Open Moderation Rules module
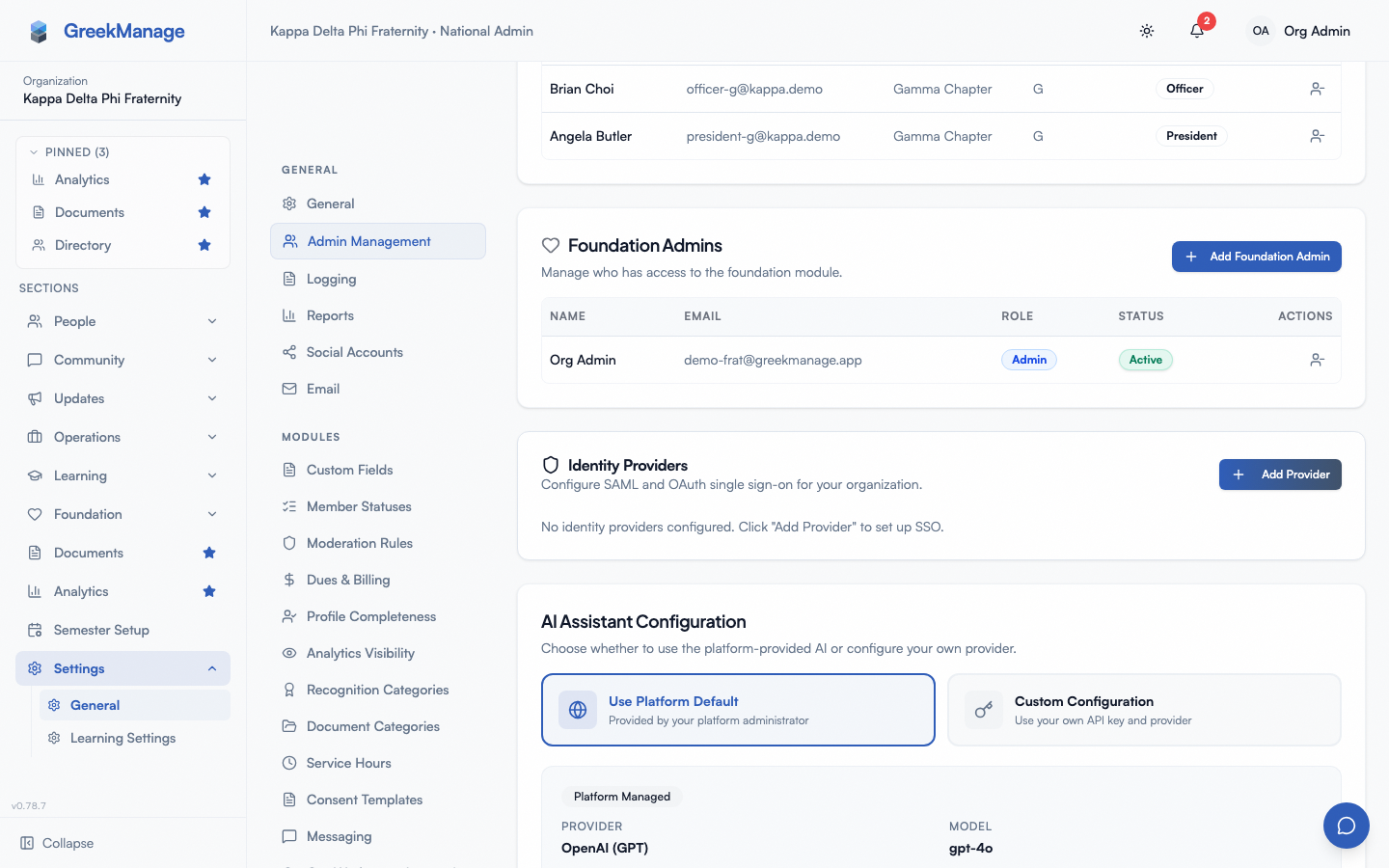 tap(378, 543)
